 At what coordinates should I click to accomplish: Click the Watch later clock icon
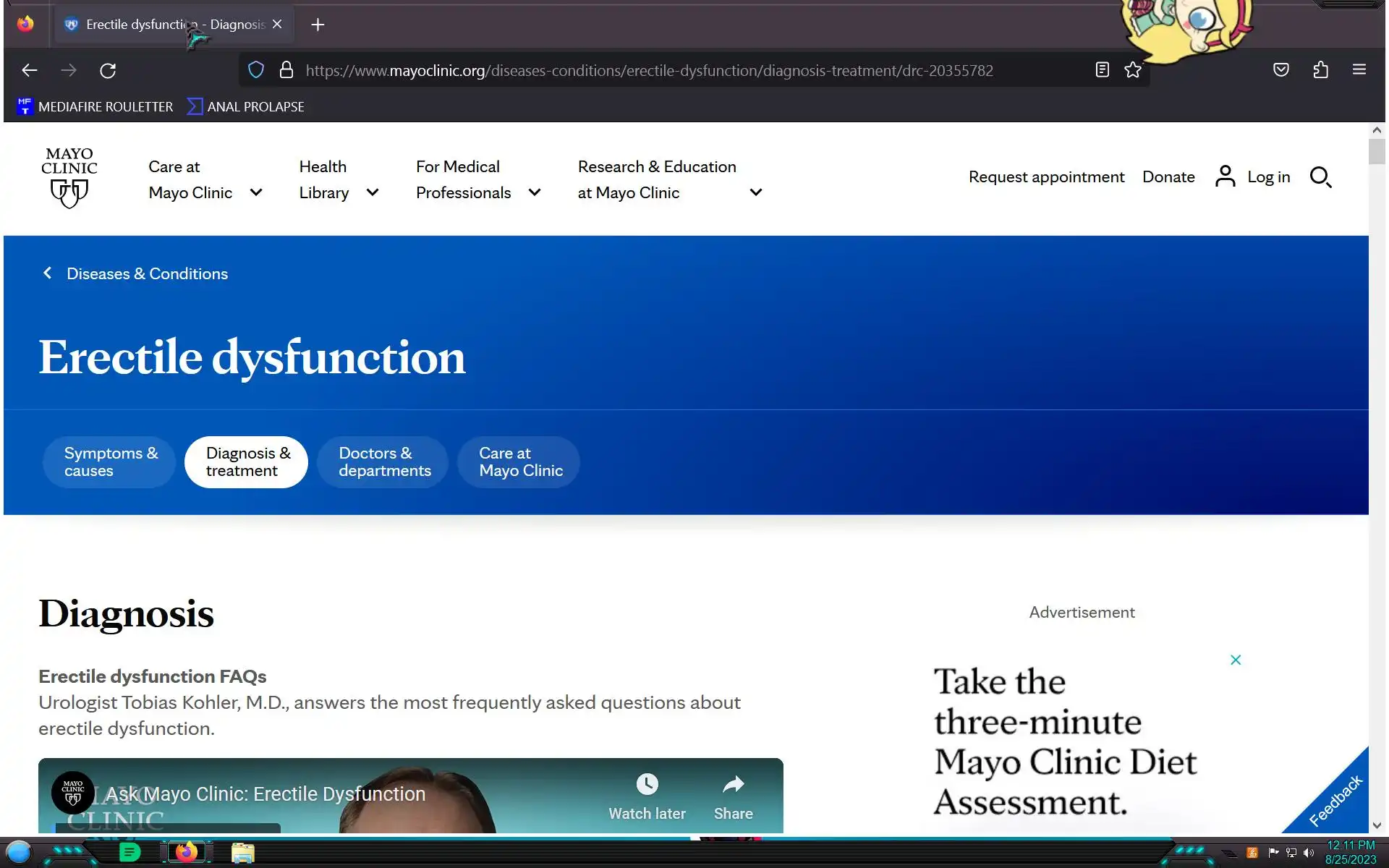pyautogui.click(x=647, y=786)
